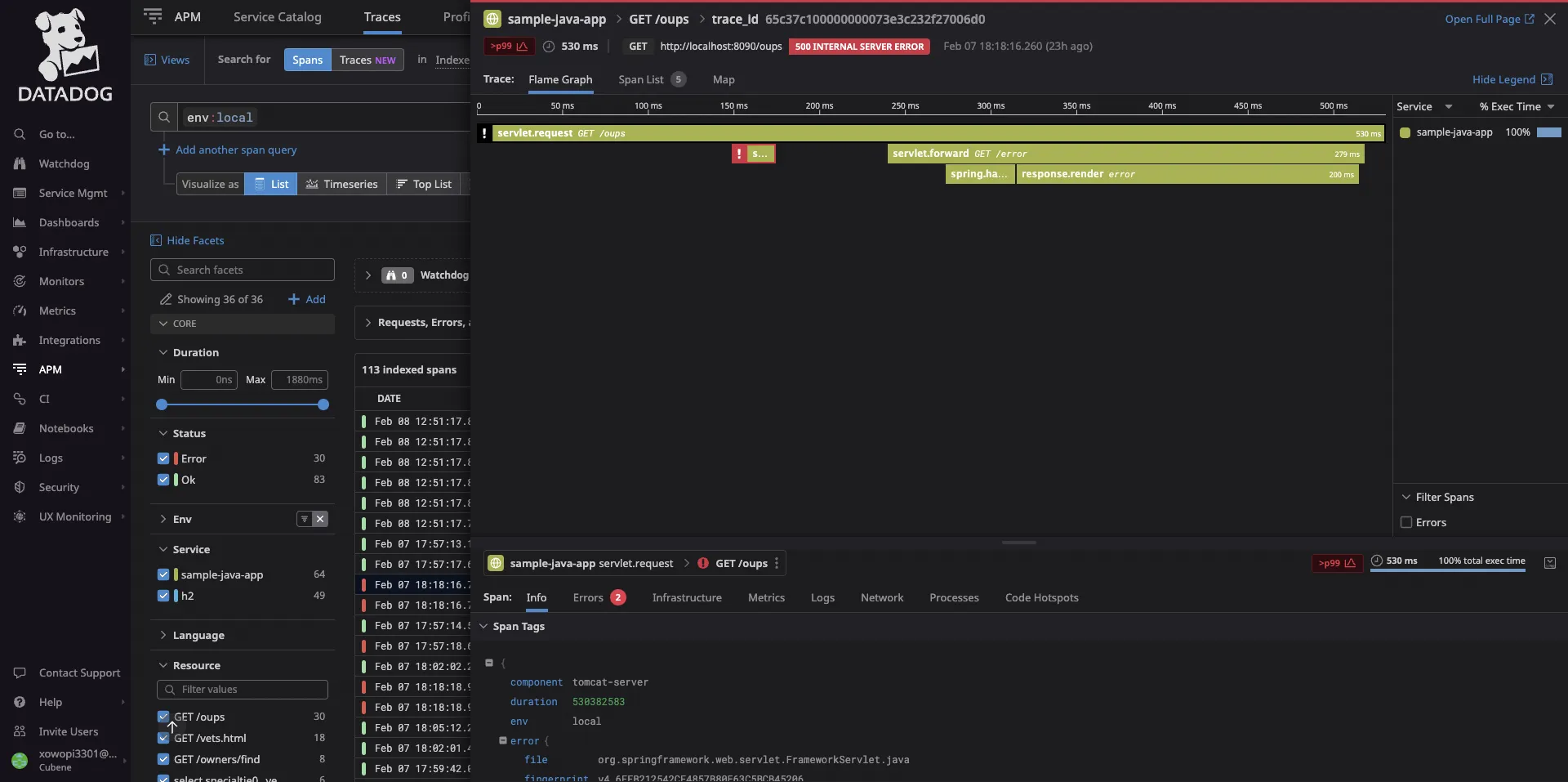Click the span options three-dot icon near GET /oups
This screenshot has height=782, width=1568.
click(777, 563)
